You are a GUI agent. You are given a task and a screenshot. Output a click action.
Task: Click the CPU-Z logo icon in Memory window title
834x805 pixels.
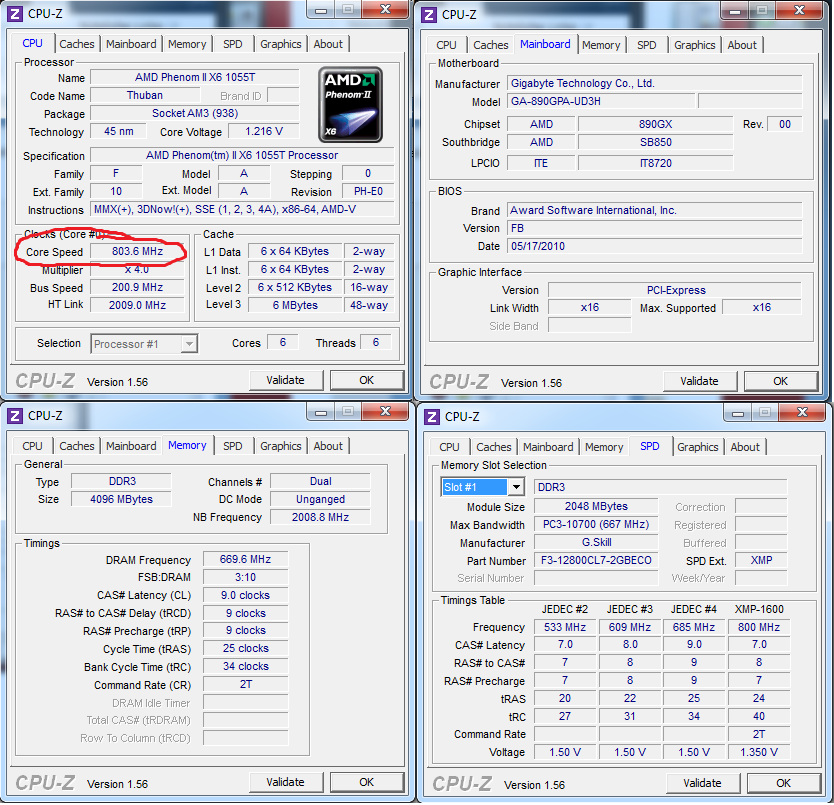coord(15,416)
